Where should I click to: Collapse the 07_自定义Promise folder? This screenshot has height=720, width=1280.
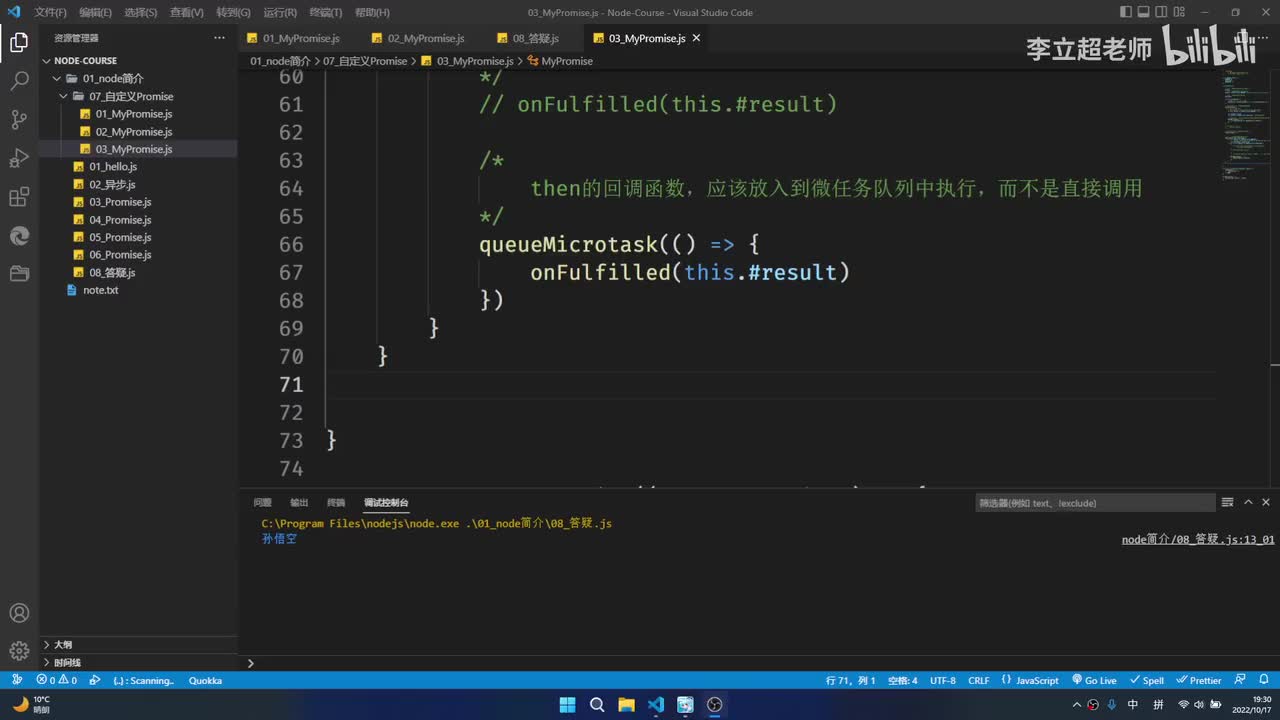tap(138, 96)
